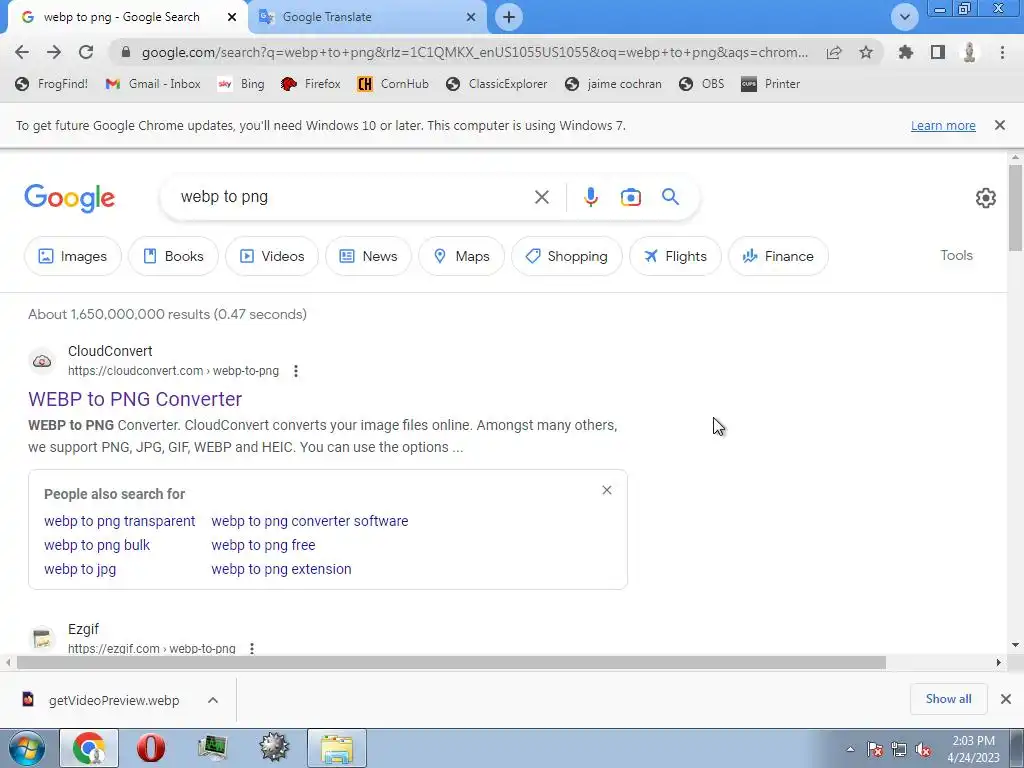
Task: Open the Windows Start menu
Action: pos(27,748)
